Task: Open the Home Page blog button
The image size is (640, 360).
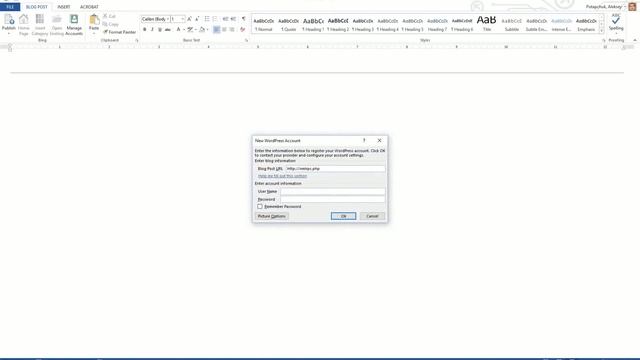Action: click(x=24, y=24)
